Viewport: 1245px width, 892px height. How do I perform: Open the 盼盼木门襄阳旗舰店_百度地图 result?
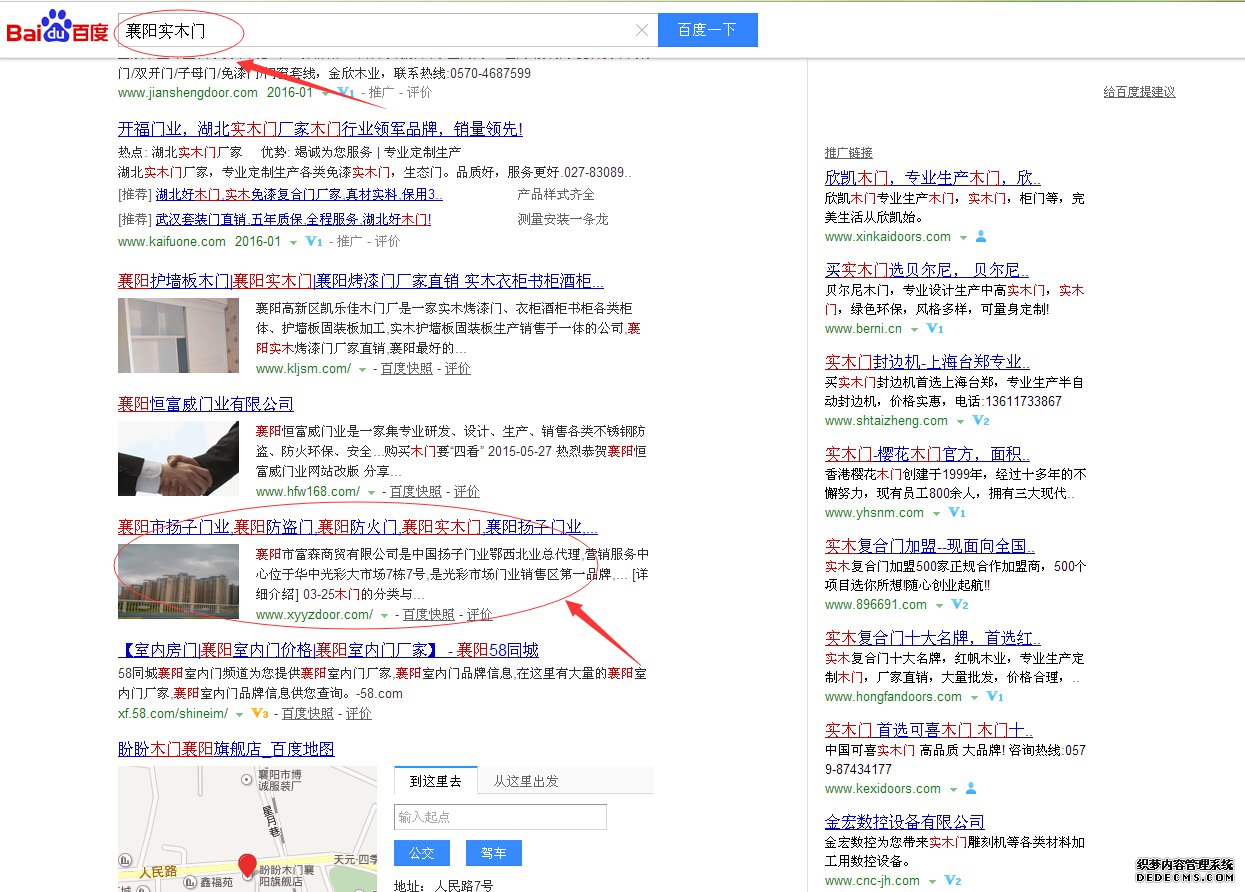(226, 749)
